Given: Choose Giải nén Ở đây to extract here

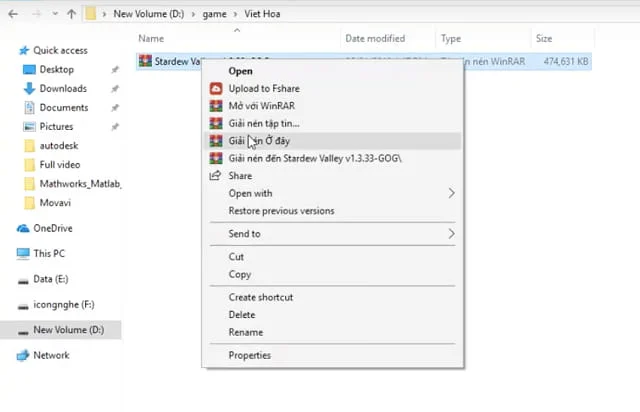Looking at the screenshot, I should (333, 141).
